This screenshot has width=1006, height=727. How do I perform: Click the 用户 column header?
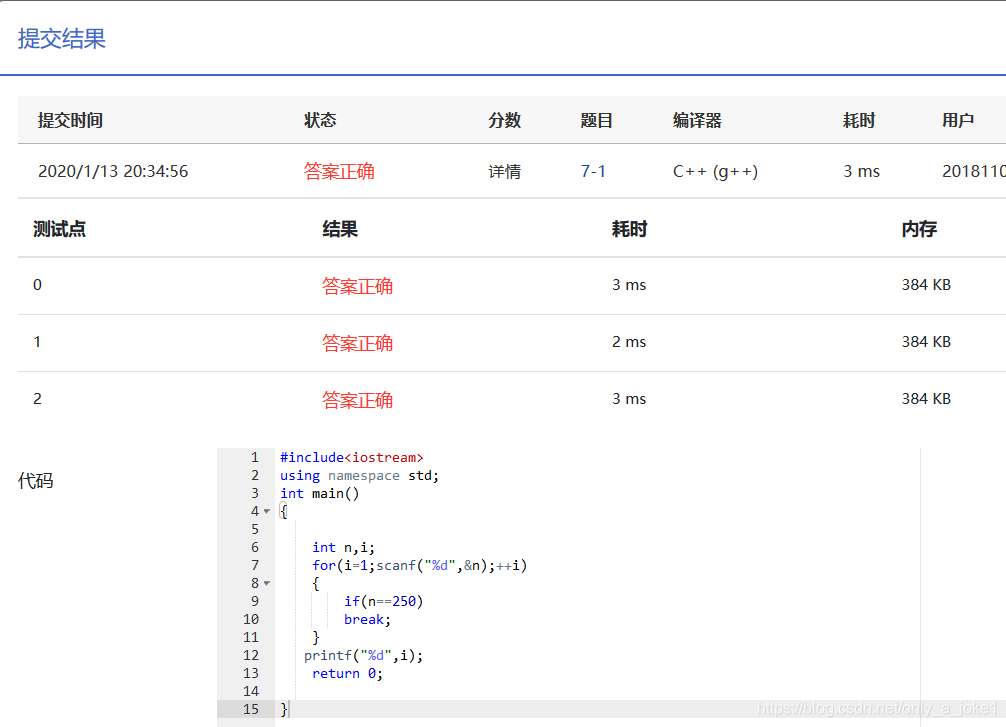tap(958, 120)
